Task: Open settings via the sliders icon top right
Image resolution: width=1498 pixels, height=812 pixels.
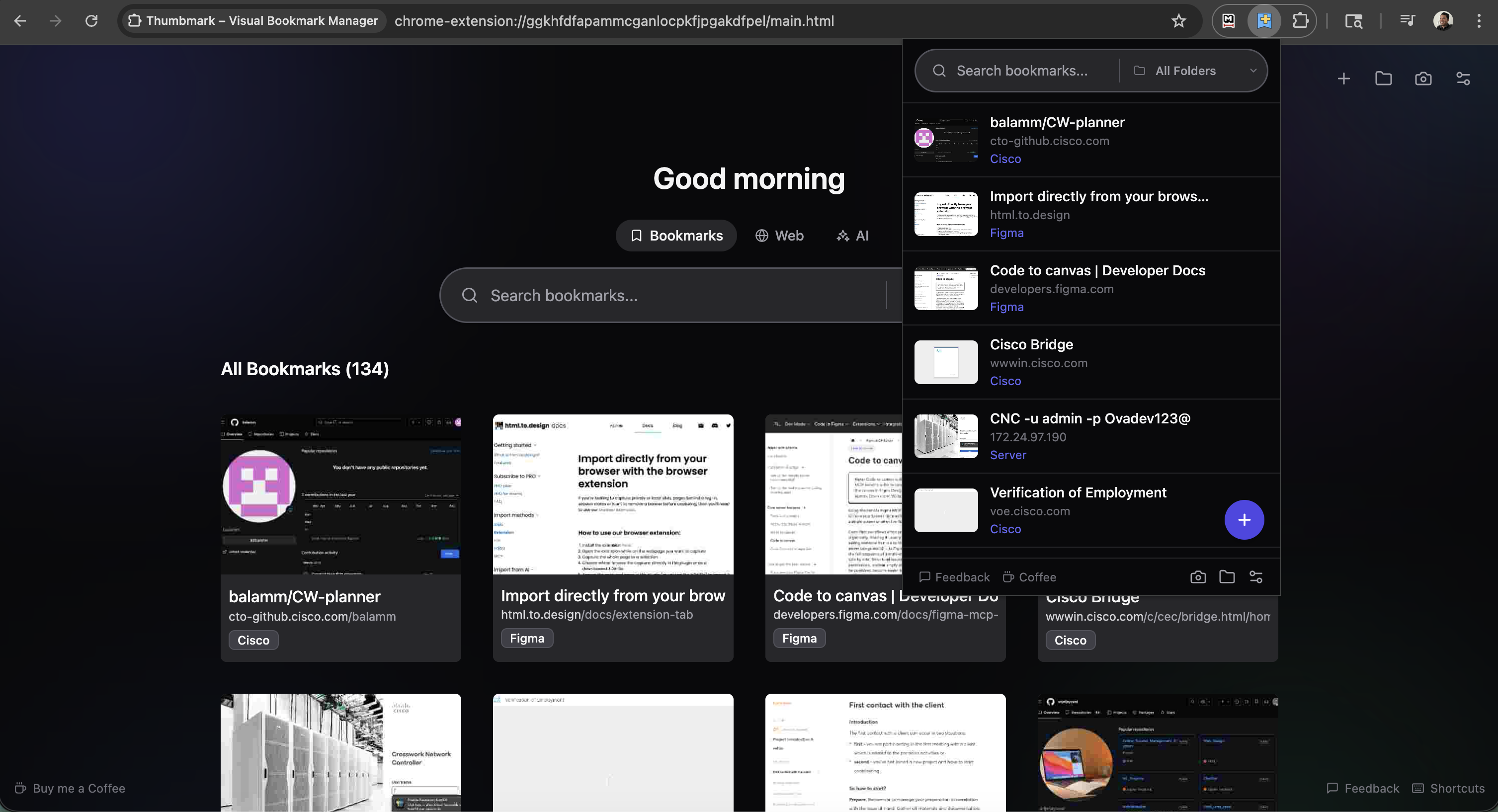Action: tap(1463, 78)
